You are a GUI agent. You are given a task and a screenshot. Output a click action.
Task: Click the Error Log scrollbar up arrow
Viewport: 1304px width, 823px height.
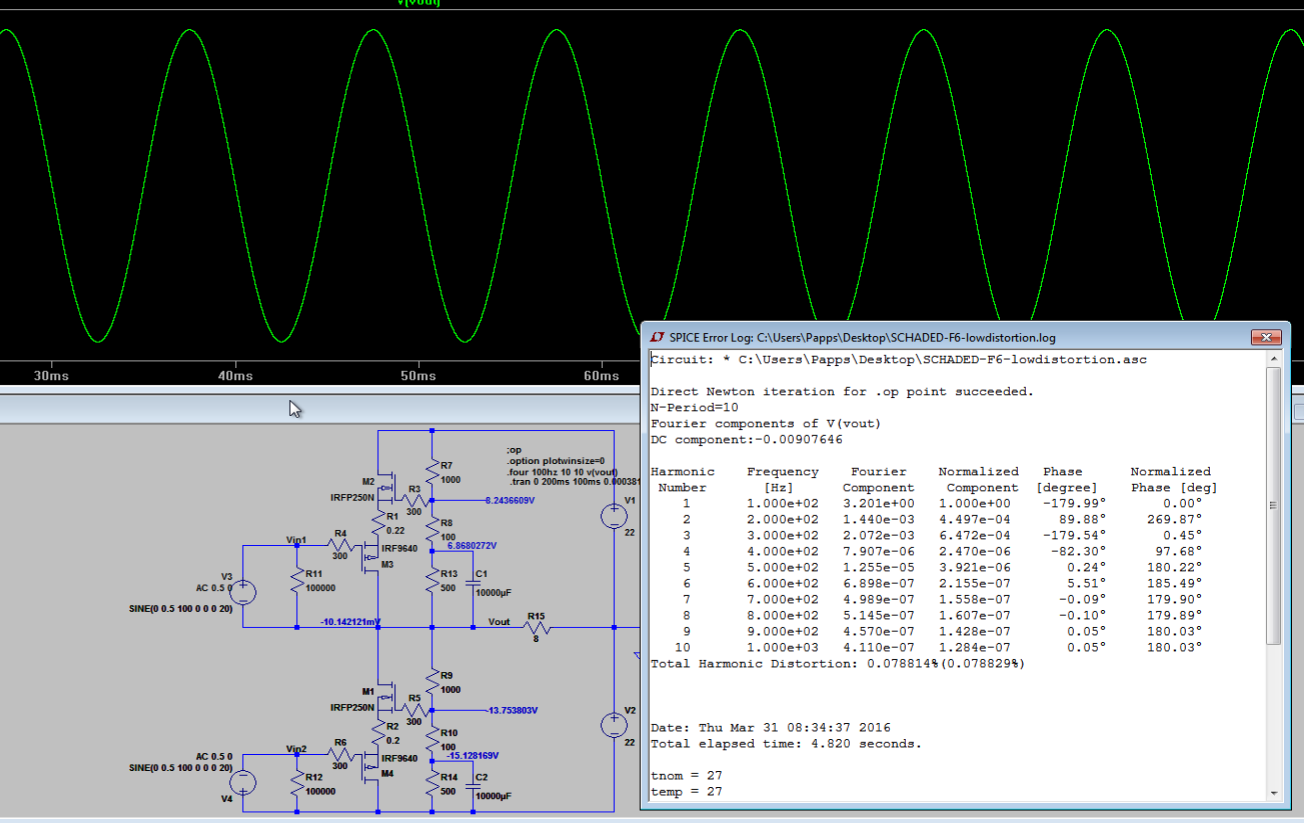(x=1273, y=359)
